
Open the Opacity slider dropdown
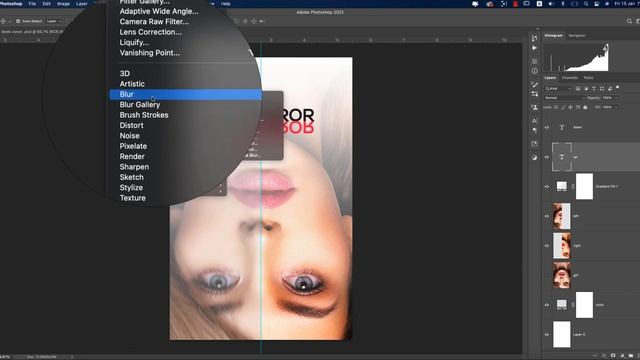[x=616, y=98]
